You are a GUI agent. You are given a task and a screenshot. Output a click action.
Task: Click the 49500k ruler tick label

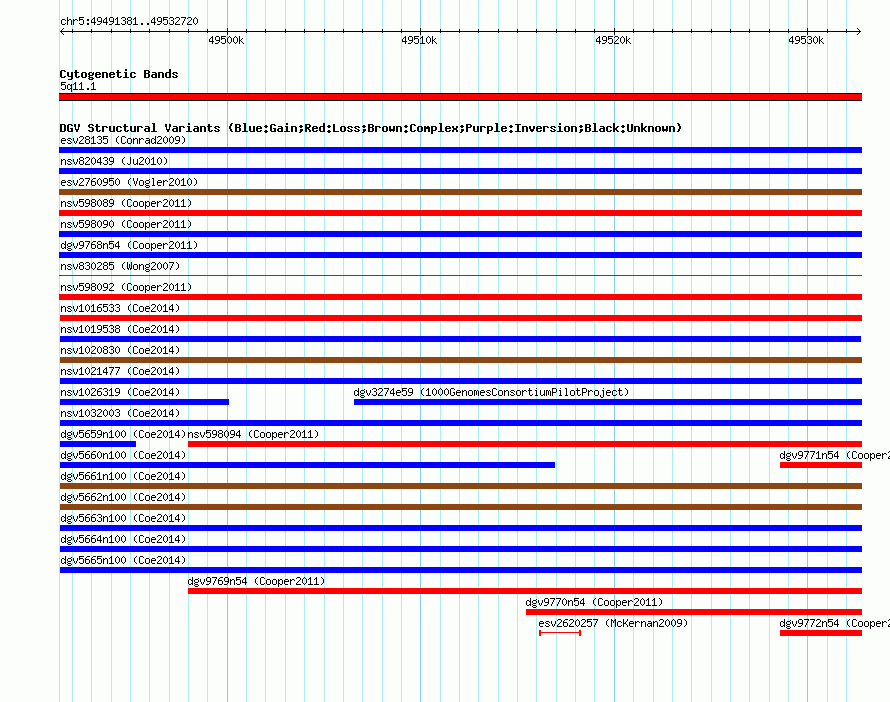(x=226, y=40)
